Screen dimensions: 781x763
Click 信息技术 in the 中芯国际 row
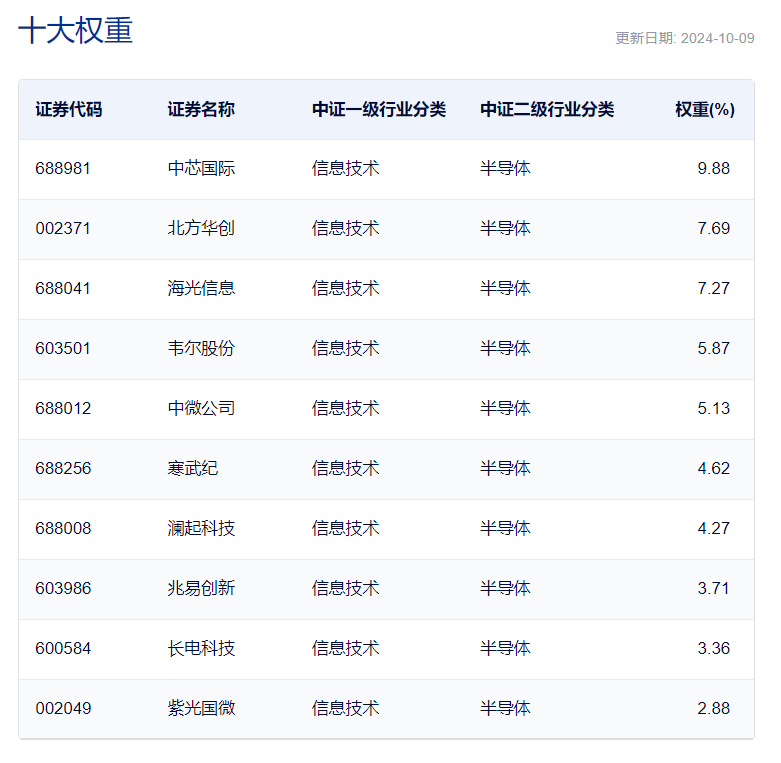point(346,168)
